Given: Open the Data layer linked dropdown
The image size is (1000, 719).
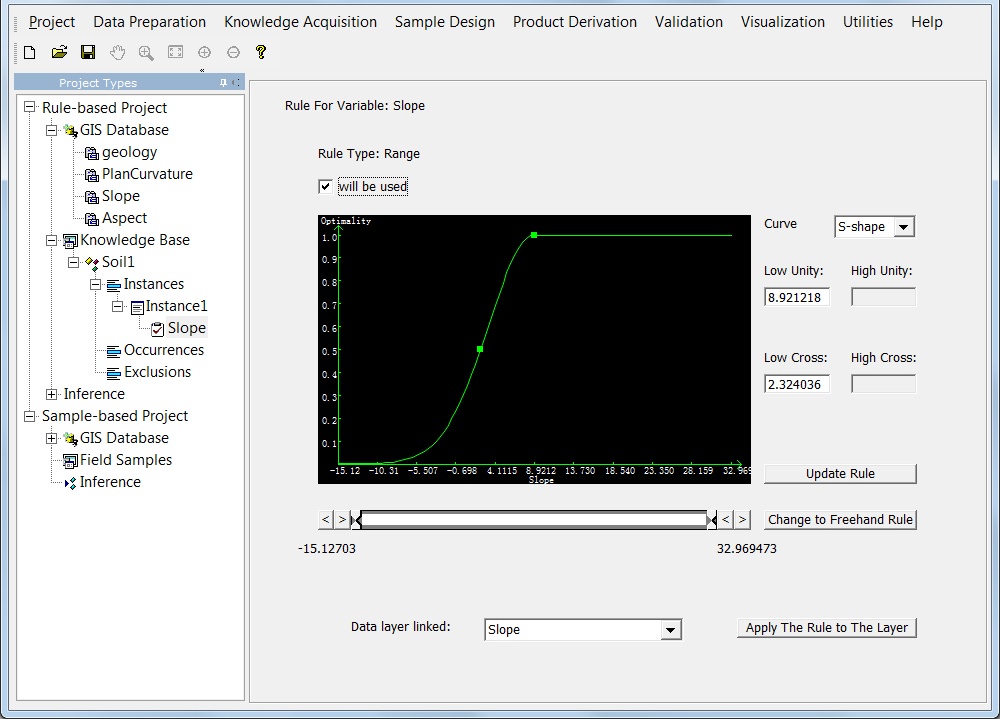Looking at the screenshot, I should pos(670,630).
